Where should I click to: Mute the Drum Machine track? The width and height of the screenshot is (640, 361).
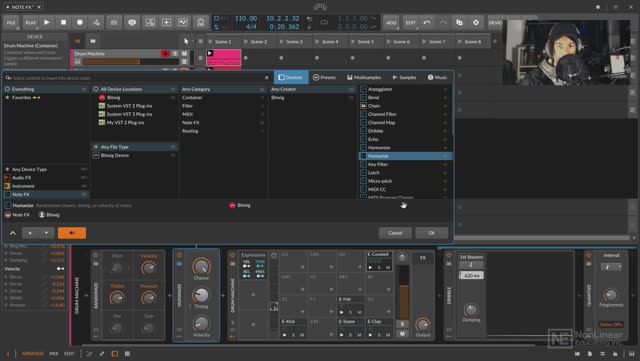click(184, 53)
